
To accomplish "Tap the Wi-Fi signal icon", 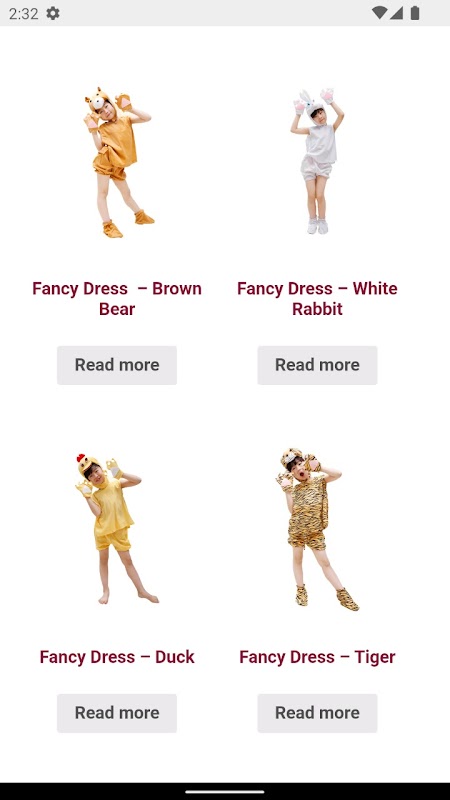I will coord(379,13).
